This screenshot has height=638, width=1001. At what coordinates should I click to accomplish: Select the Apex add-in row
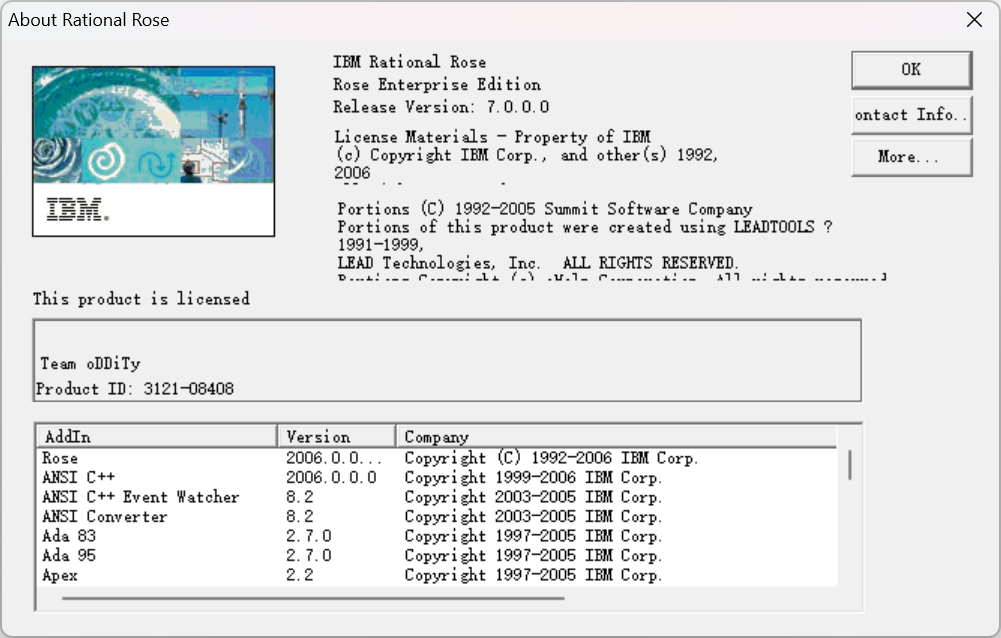click(x=437, y=575)
